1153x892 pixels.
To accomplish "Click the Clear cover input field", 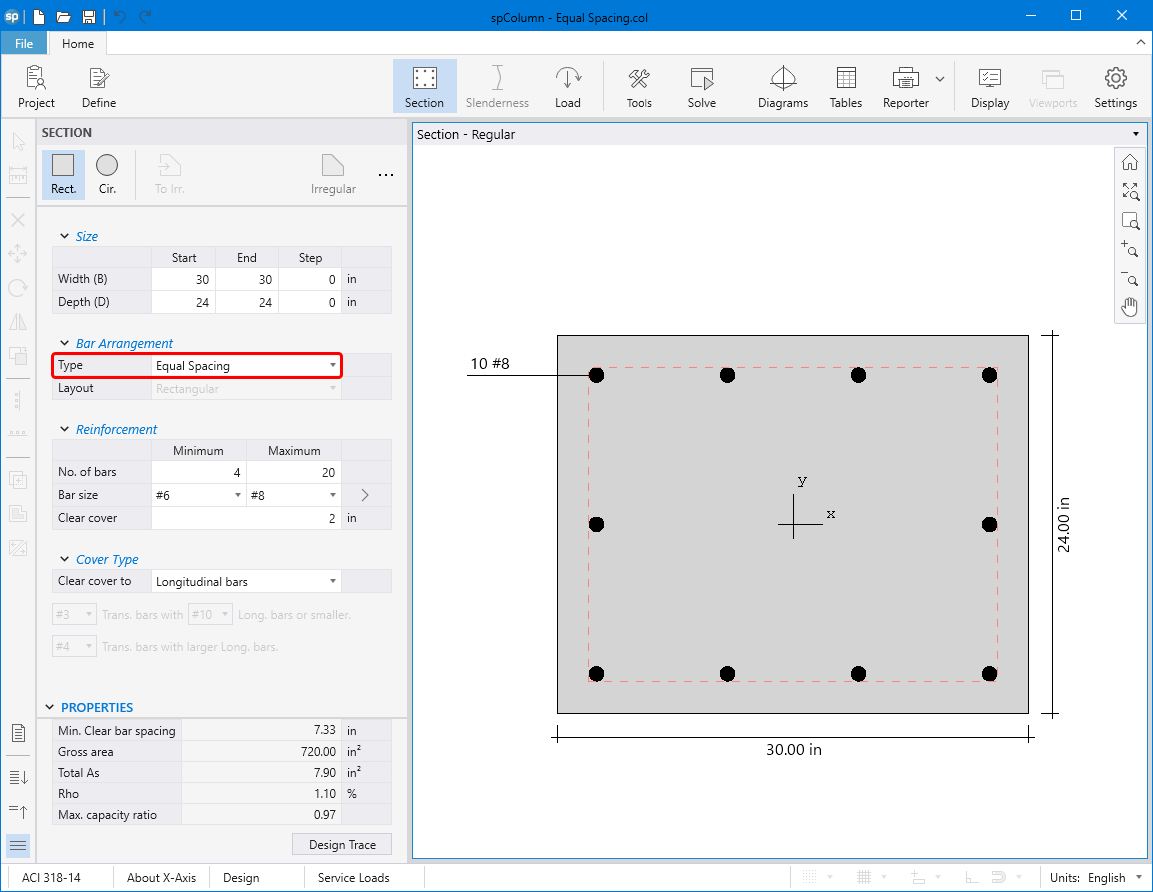I will [246, 518].
